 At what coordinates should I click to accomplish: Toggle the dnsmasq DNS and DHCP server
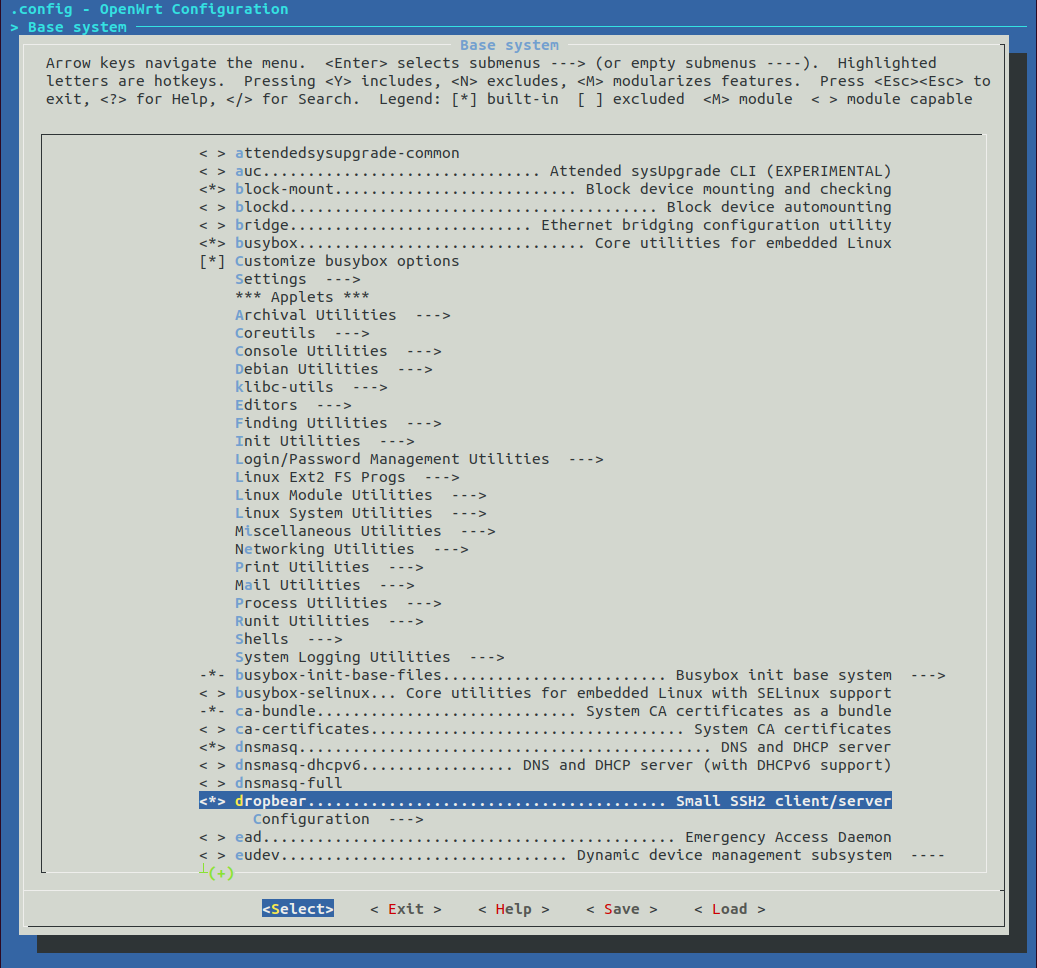point(545,747)
